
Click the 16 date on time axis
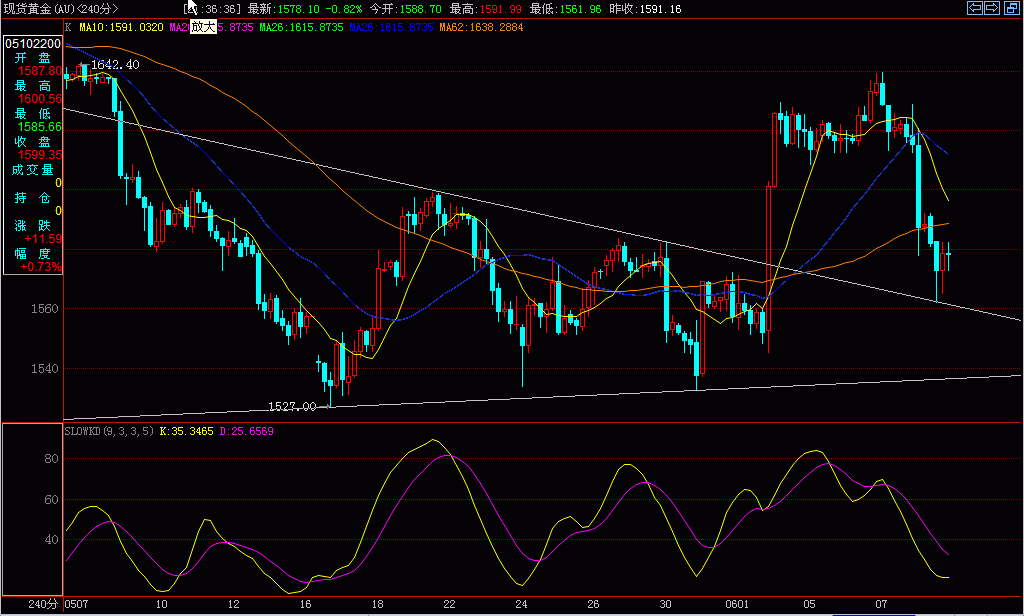click(305, 604)
